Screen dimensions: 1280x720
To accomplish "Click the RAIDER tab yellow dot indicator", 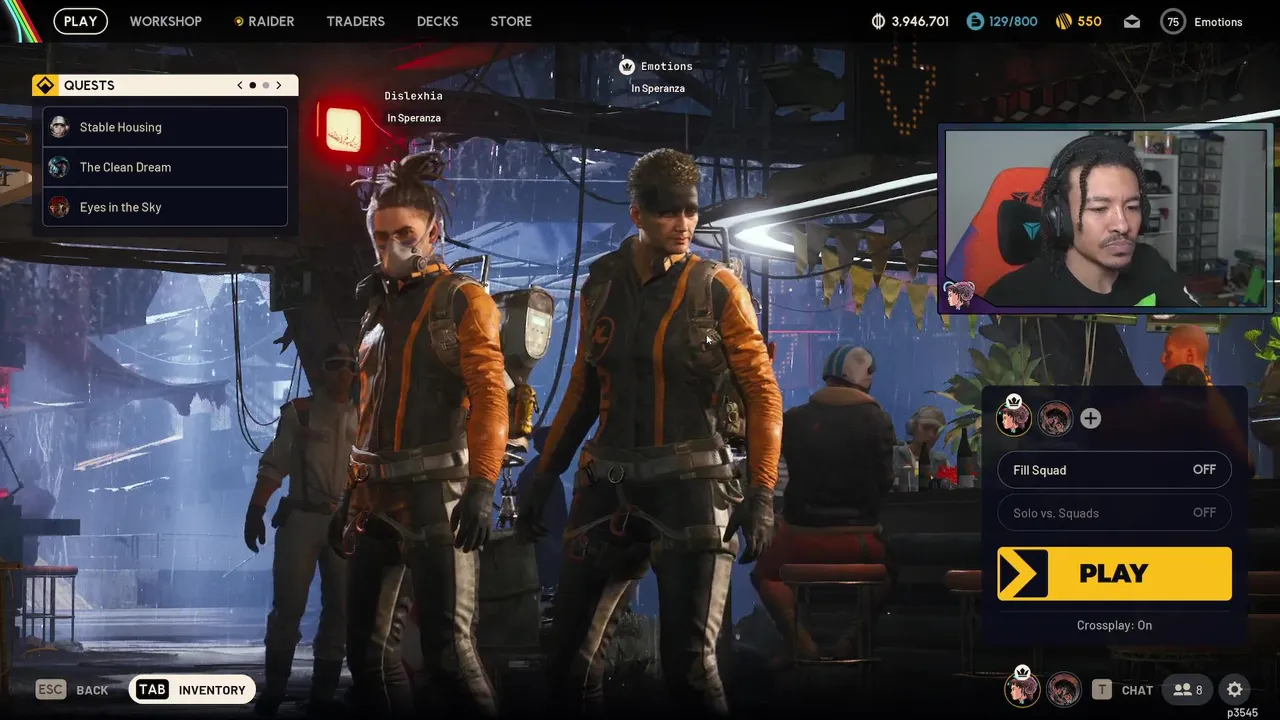I will pos(238,21).
